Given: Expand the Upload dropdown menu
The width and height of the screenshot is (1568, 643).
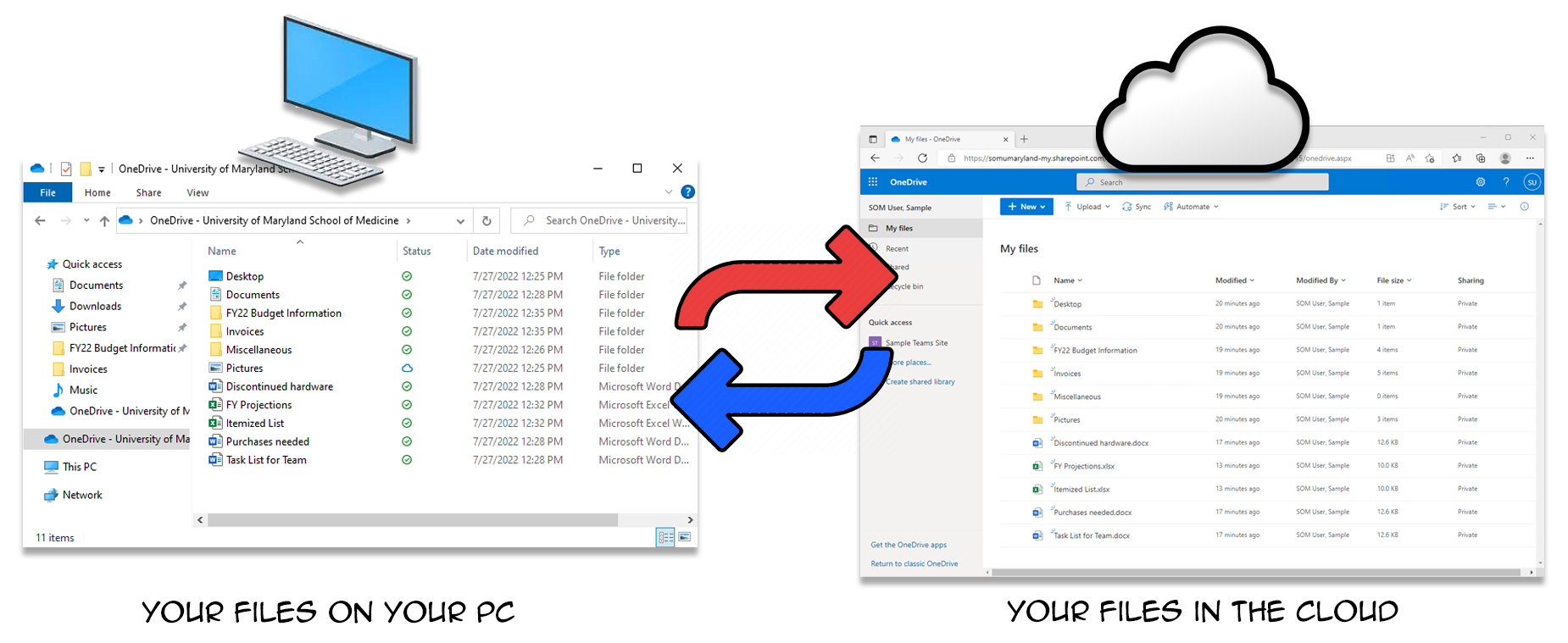Looking at the screenshot, I should 1087,207.
